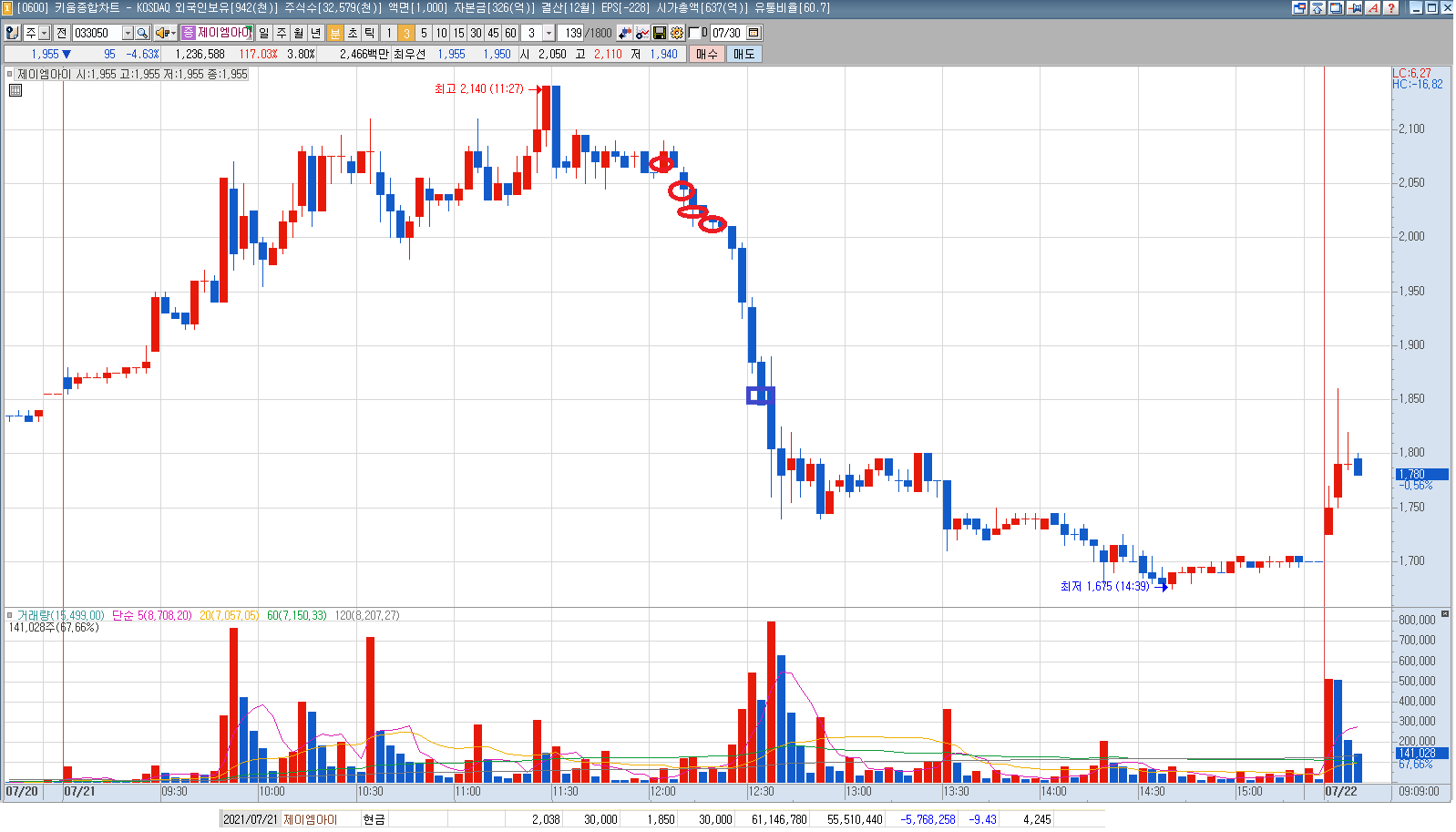Image resolution: width=1456 pixels, height=832 pixels.
Task: Click the 60 minute interval button
Action: [x=510, y=33]
